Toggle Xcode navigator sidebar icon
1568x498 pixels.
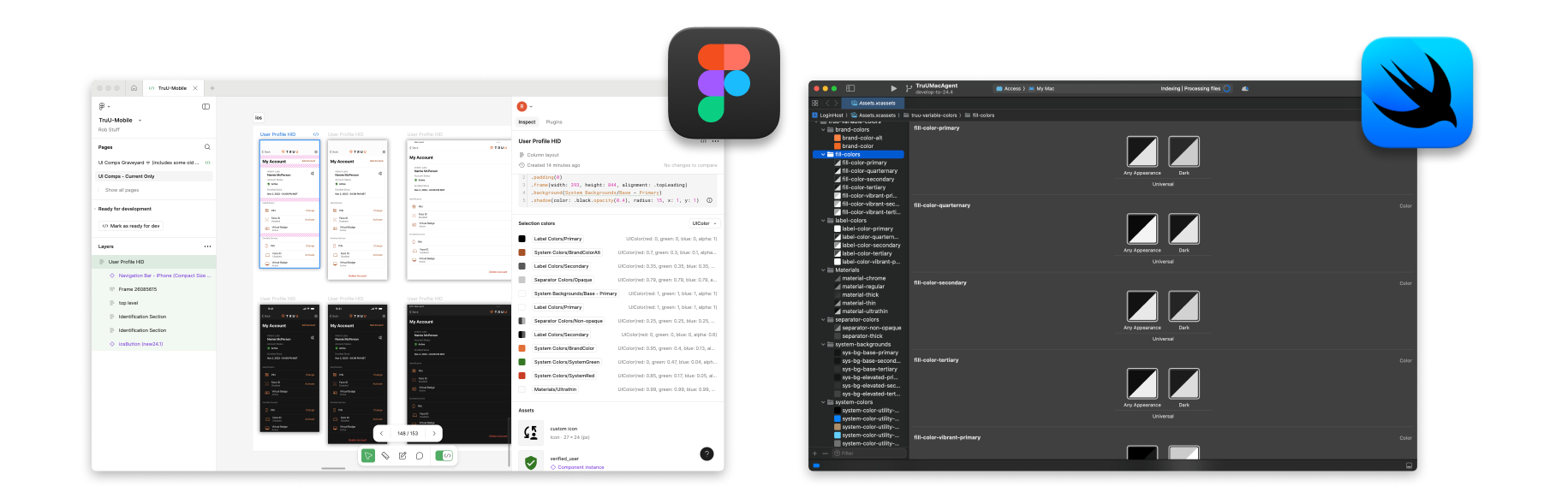850,88
